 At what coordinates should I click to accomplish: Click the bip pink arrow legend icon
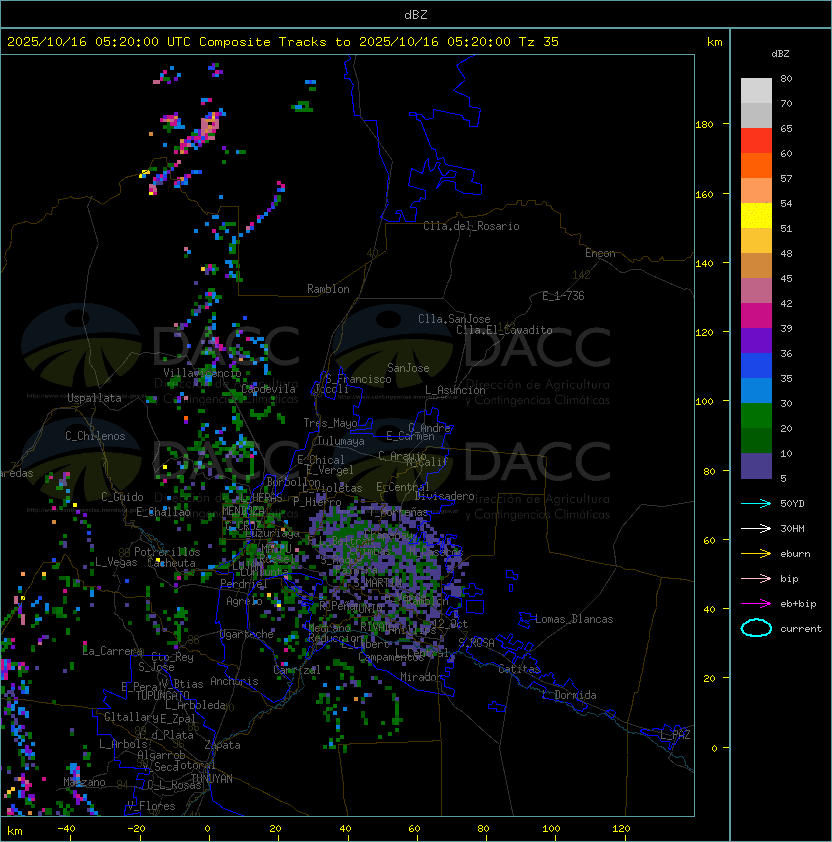click(x=756, y=579)
